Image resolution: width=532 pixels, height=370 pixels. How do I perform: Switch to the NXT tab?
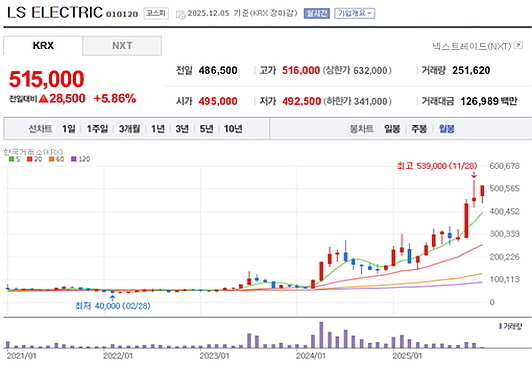click(122, 45)
